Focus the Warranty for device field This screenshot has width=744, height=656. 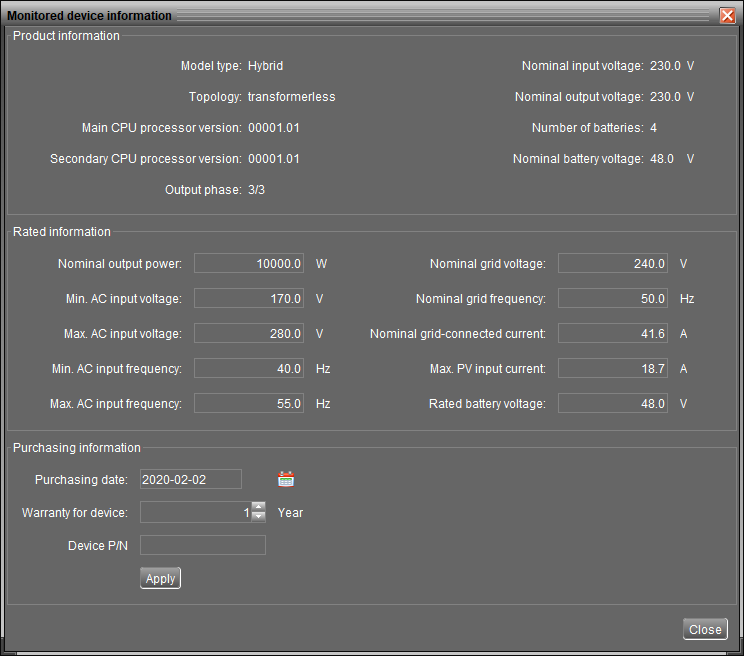[195, 512]
